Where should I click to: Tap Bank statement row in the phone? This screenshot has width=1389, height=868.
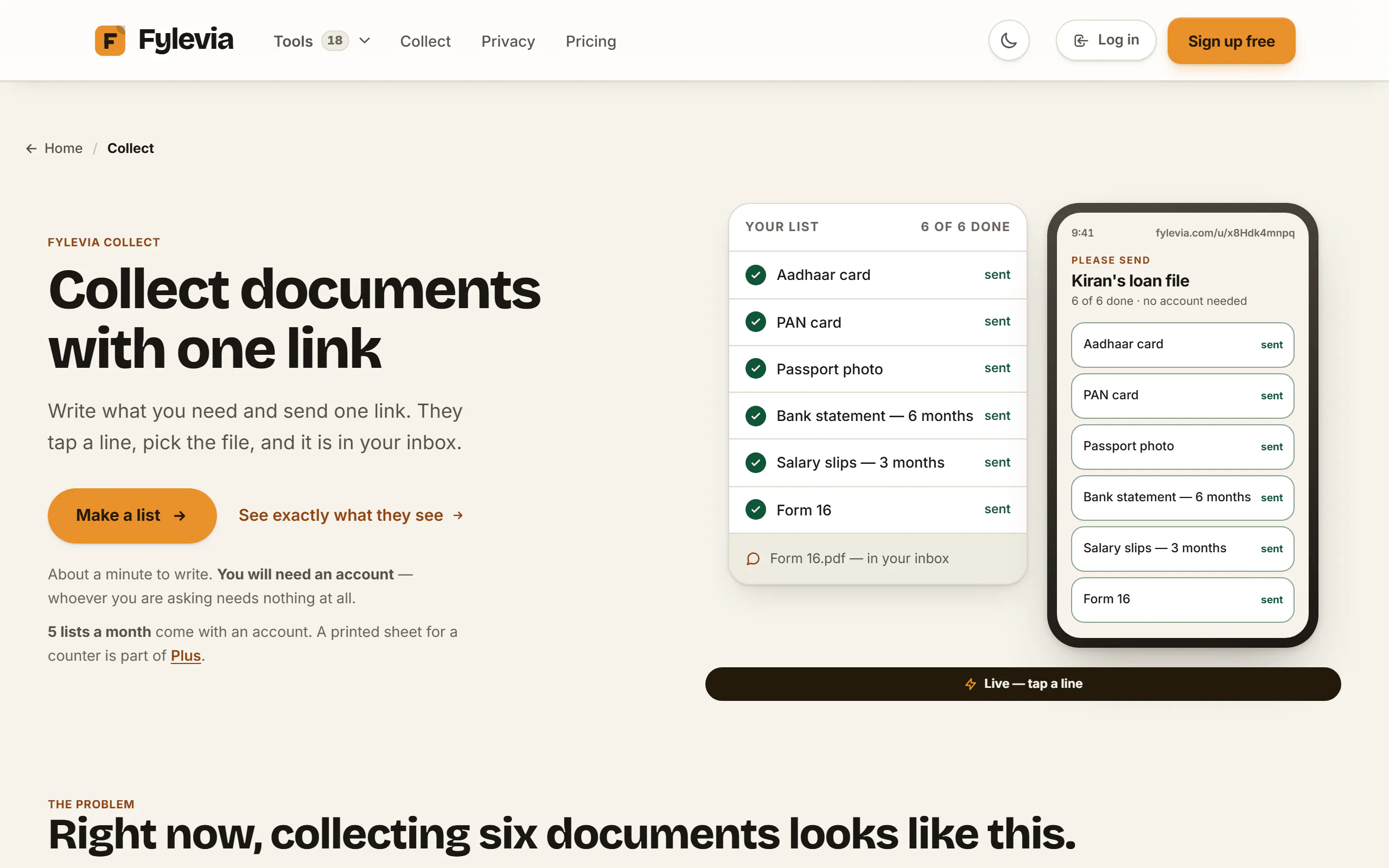pyautogui.click(x=1182, y=497)
